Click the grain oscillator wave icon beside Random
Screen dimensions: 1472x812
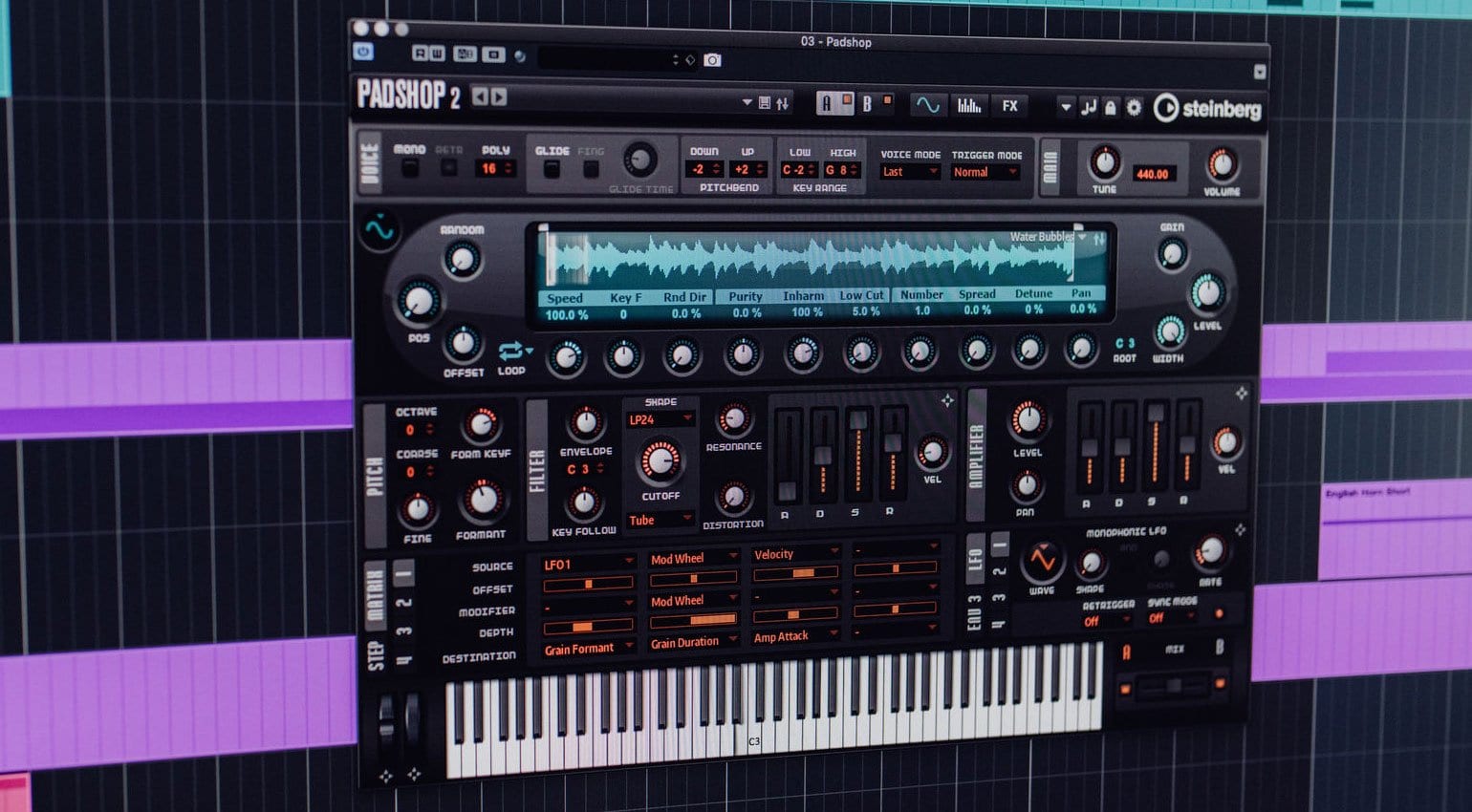pyautogui.click(x=379, y=230)
